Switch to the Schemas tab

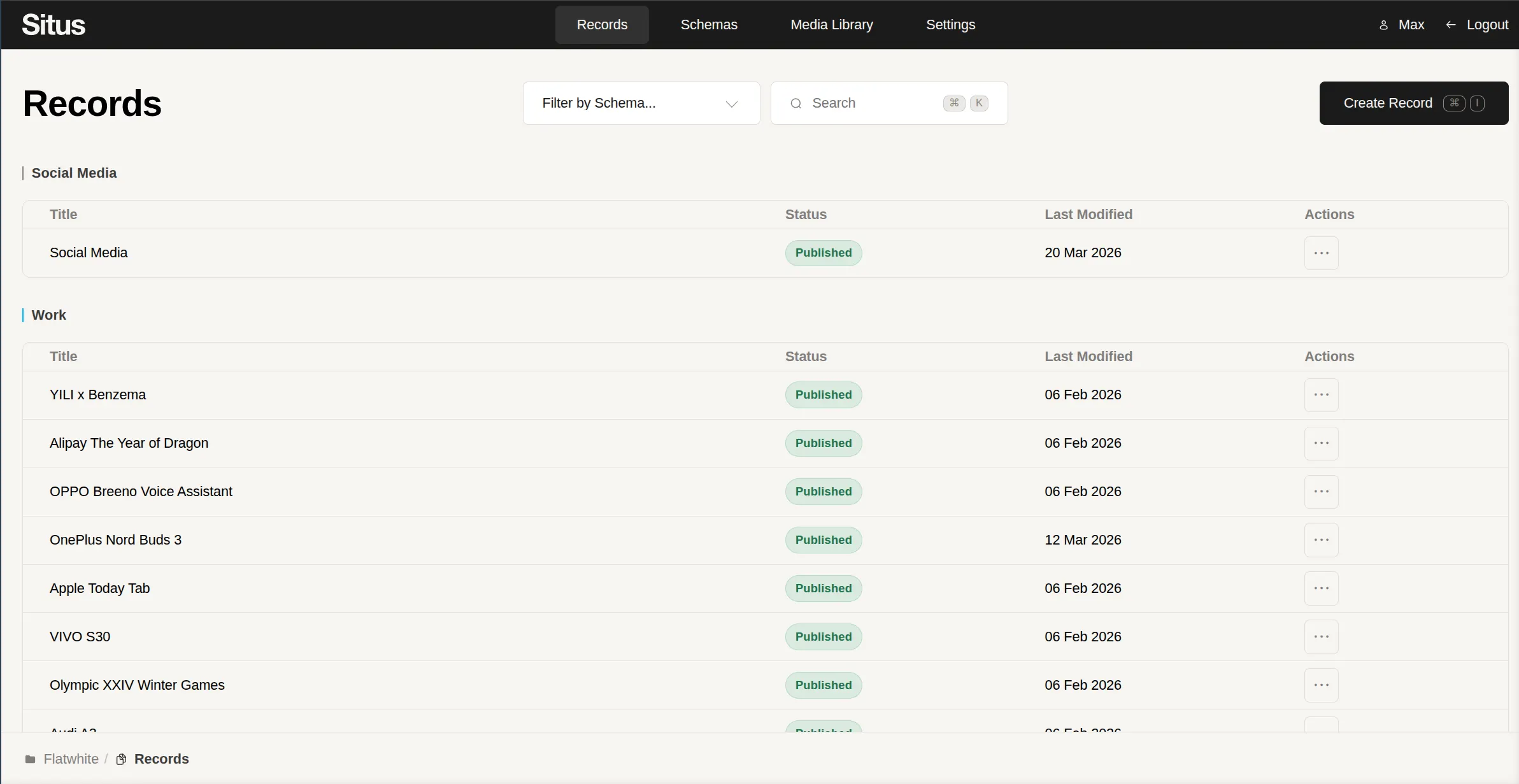pyautogui.click(x=708, y=25)
